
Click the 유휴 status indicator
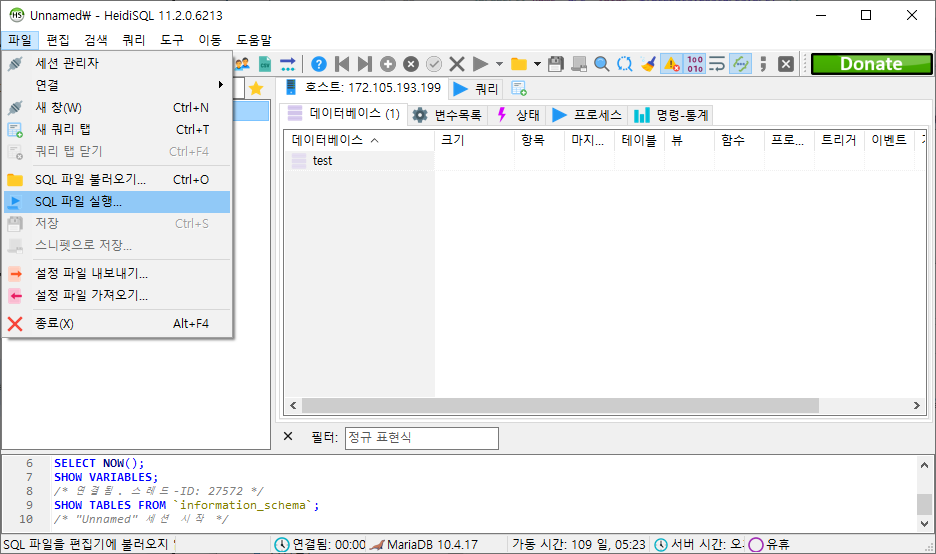coord(770,544)
